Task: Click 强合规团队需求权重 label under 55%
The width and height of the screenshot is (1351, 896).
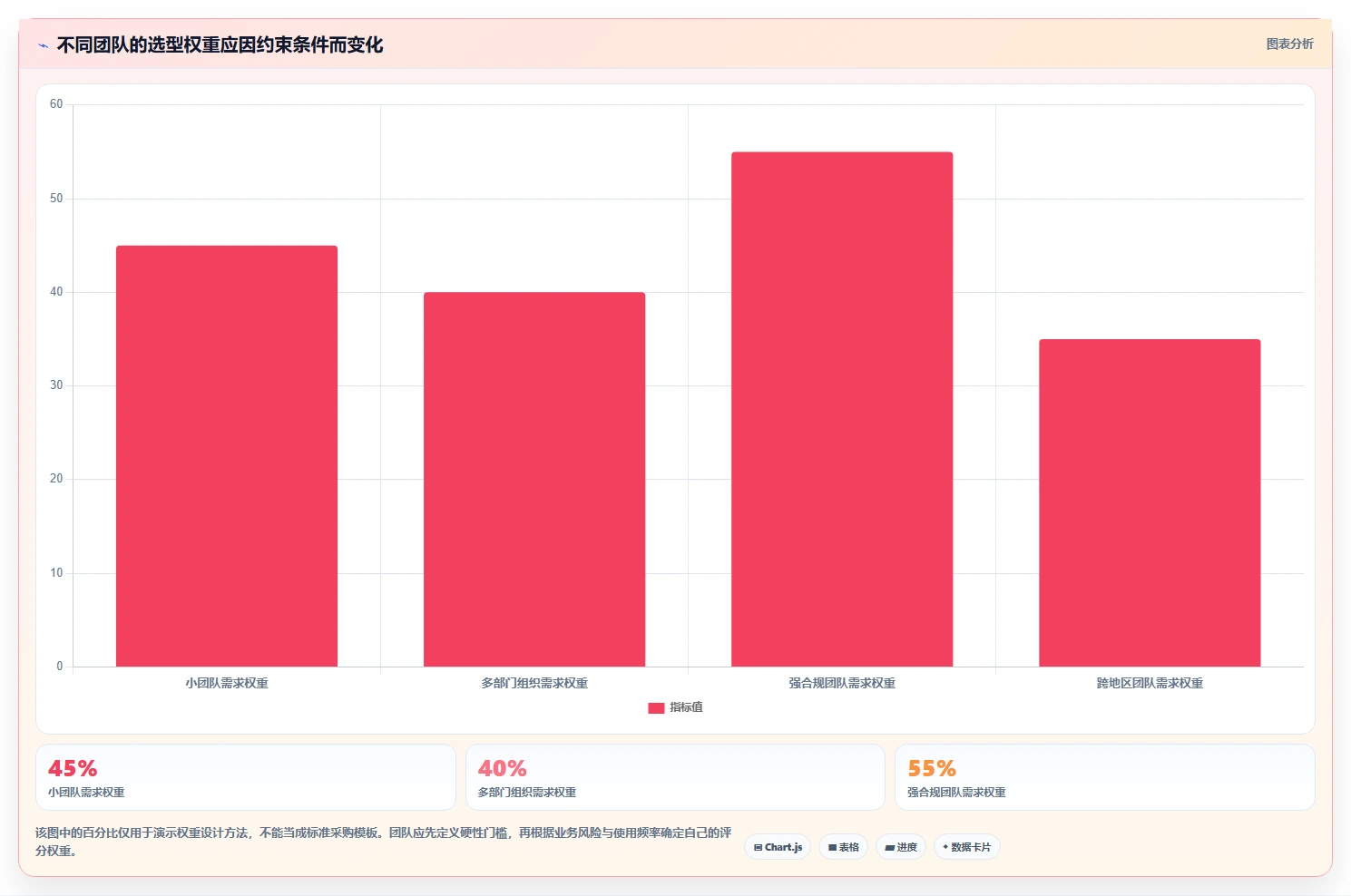Action: pyautogui.click(x=956, y=793)
